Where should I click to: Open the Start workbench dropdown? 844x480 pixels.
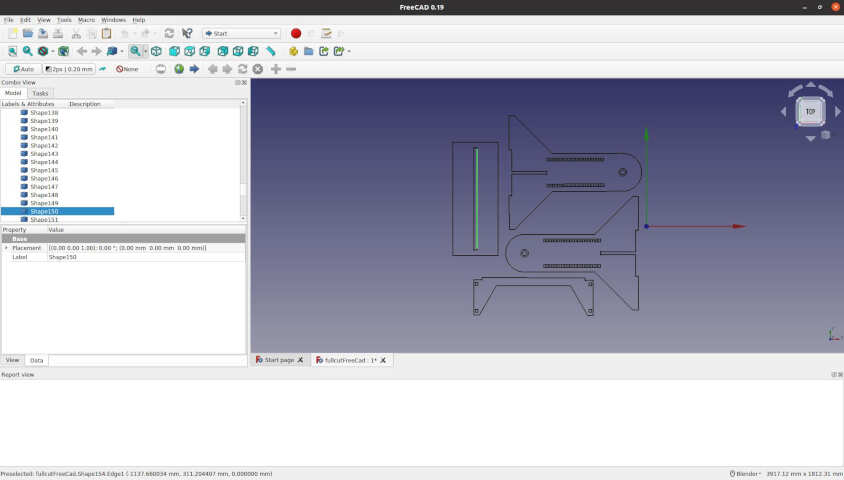tap(241, 33)
